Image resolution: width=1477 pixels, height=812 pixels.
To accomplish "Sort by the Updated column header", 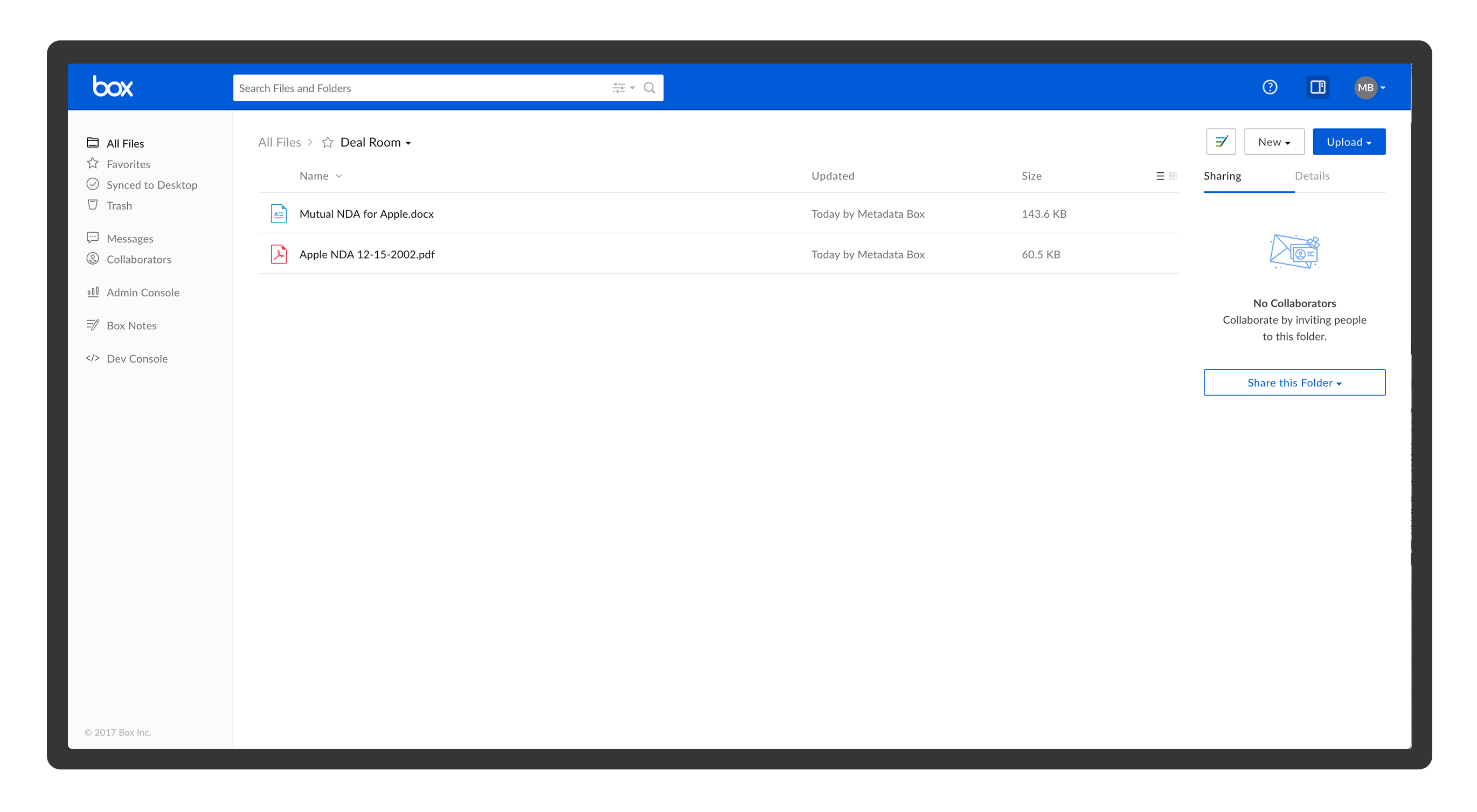I will coord(833,176).
